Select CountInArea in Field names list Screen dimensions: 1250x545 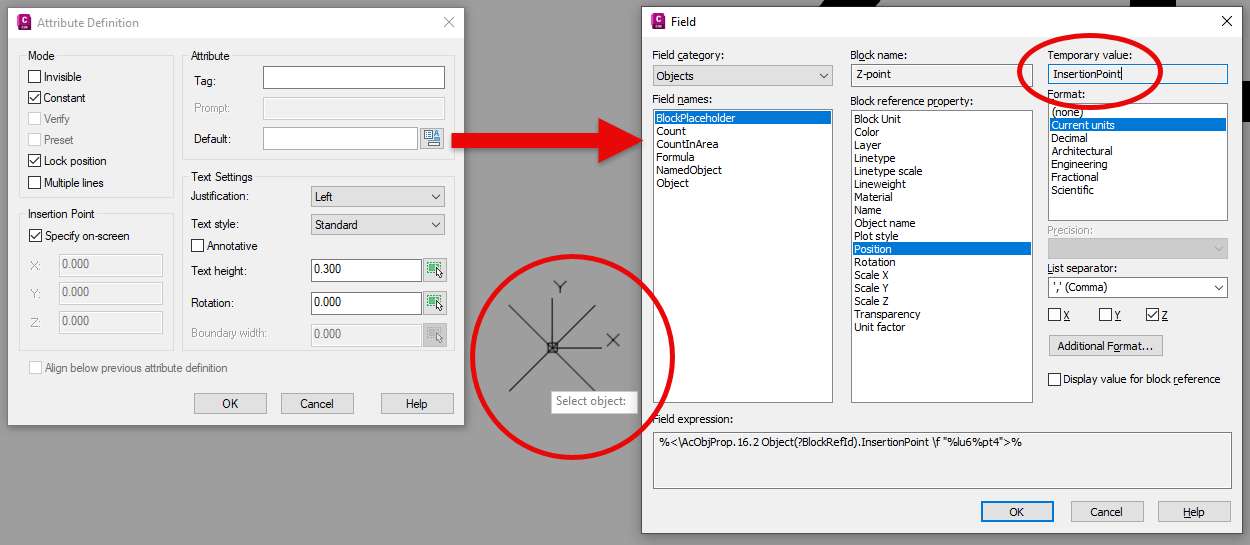687,144
